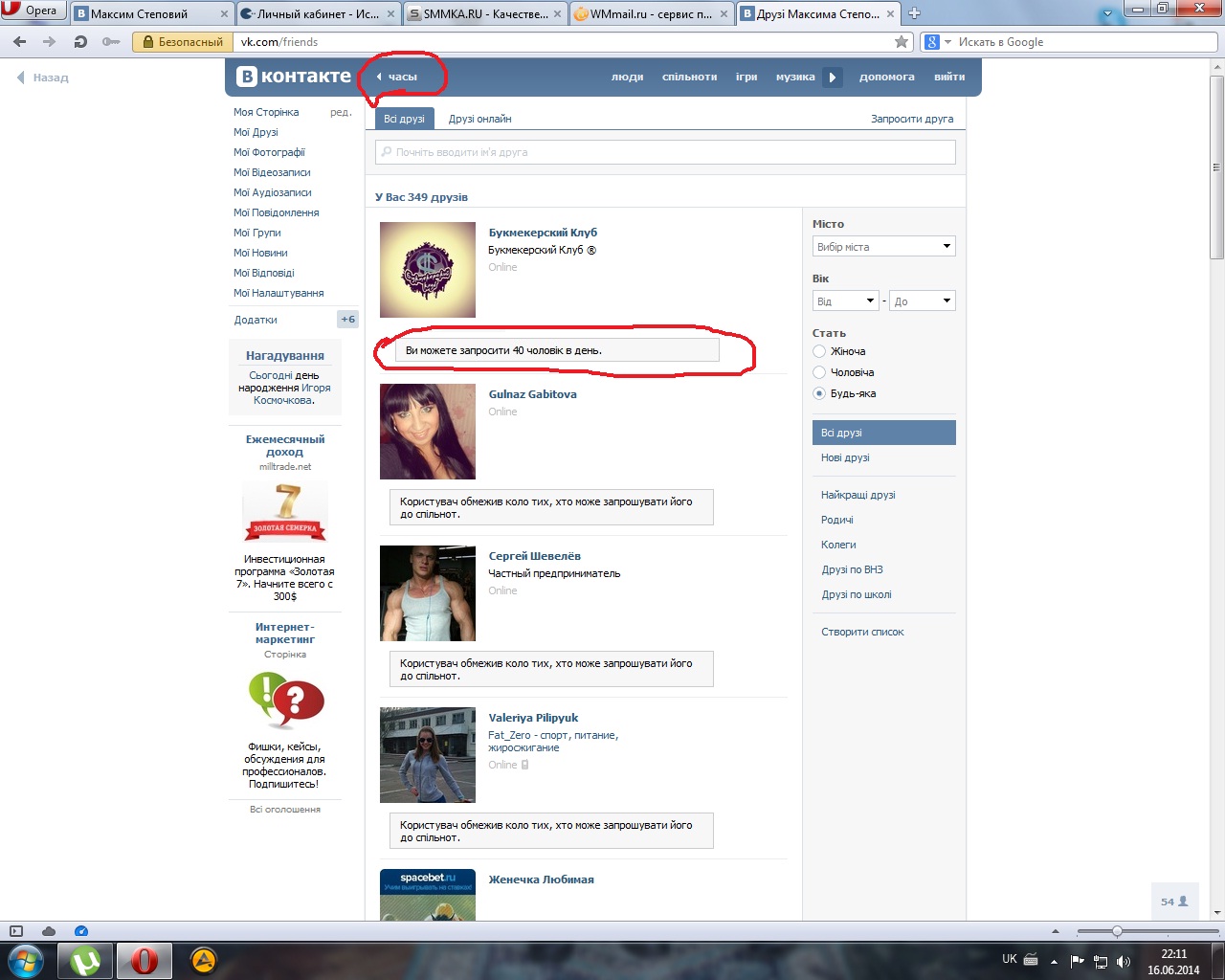
Task: Click the Запросити друга link
Action: [x=912, y=119]
